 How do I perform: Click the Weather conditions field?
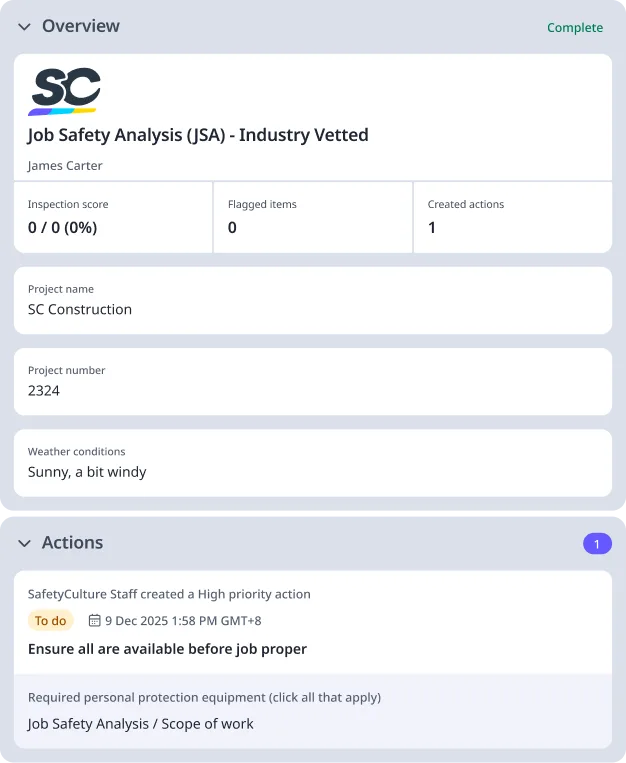coord(312,462)
